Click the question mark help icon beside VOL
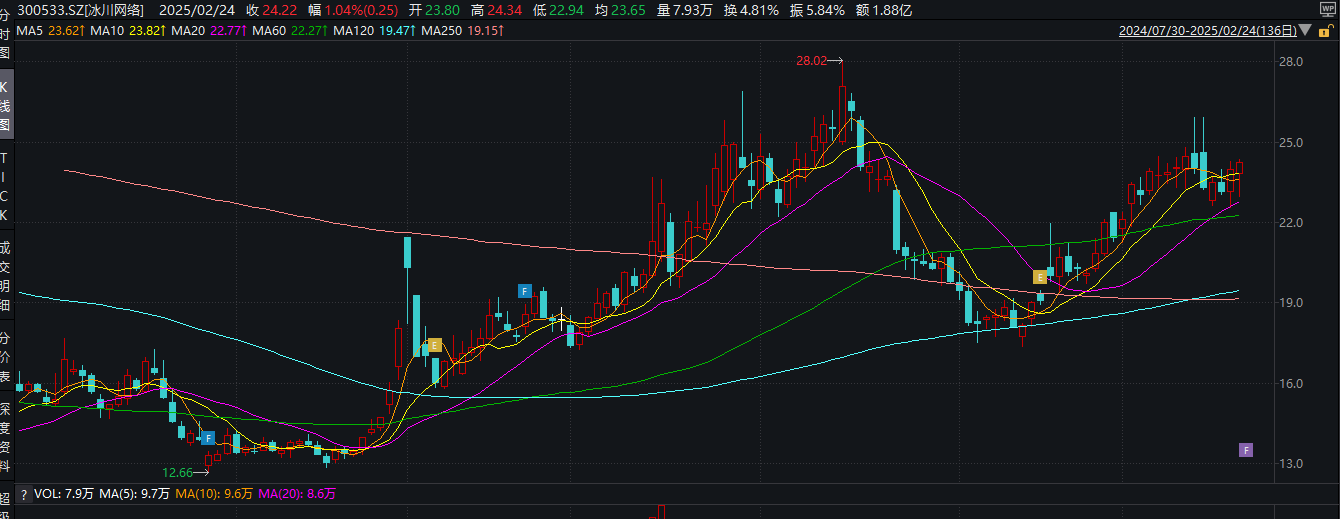Viewport: 1340px width, 519px height. (23, 494)
